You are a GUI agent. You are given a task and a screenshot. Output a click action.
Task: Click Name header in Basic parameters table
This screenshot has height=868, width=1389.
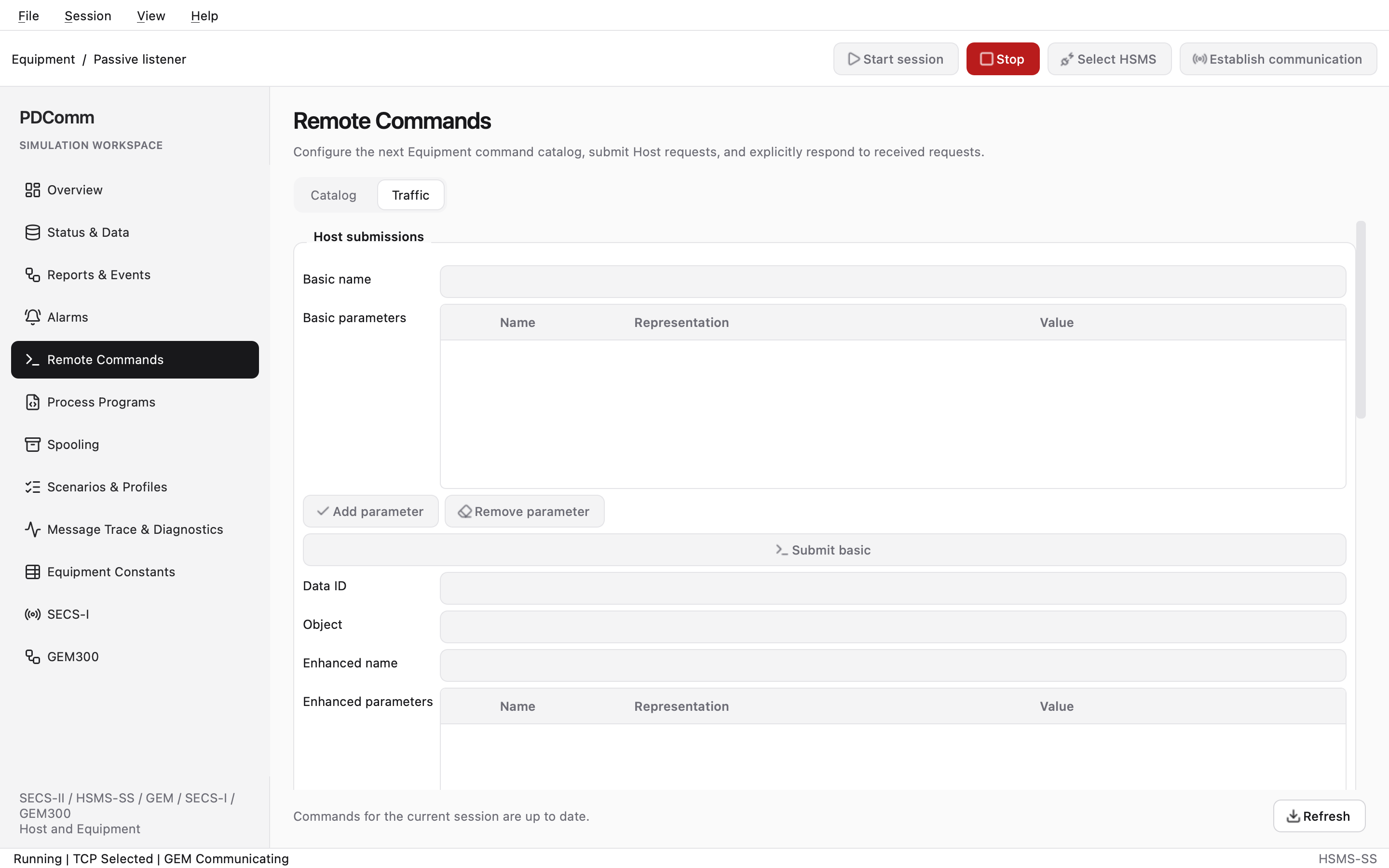click(x=517, y=323)
